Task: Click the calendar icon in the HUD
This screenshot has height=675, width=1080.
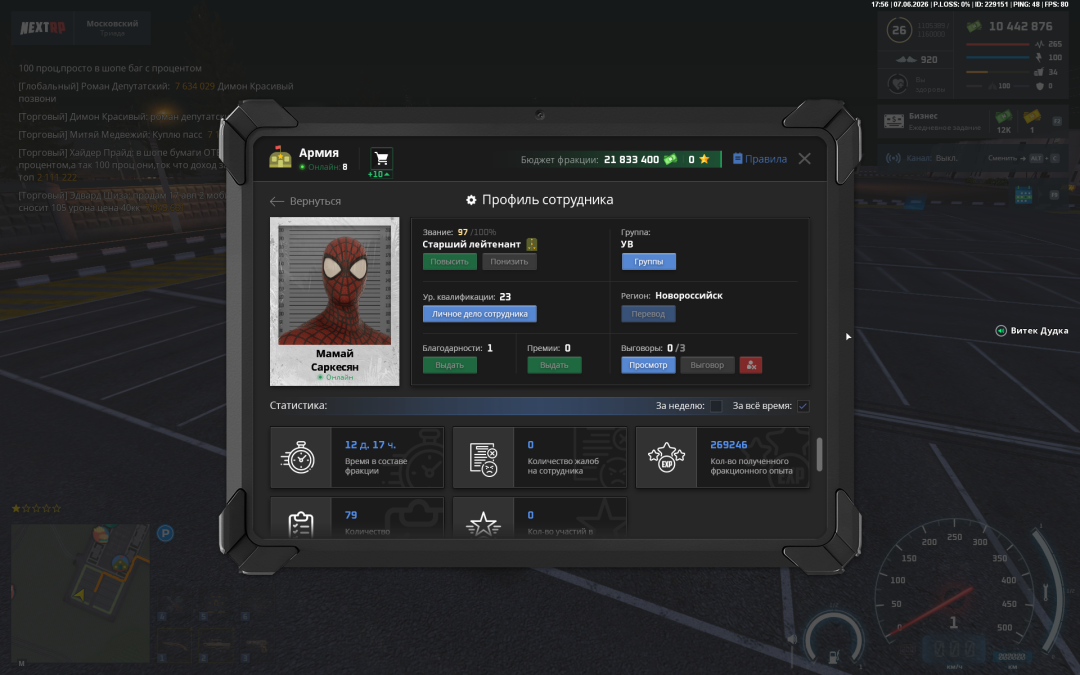Action: (x=1023, y=195)
